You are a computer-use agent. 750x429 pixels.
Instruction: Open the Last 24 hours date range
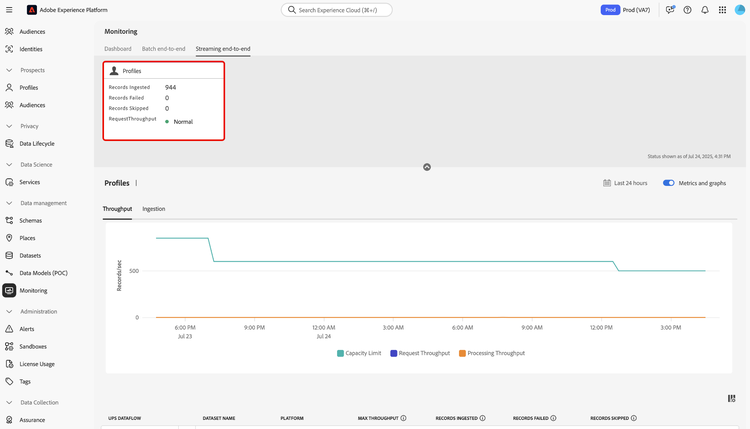625,183
